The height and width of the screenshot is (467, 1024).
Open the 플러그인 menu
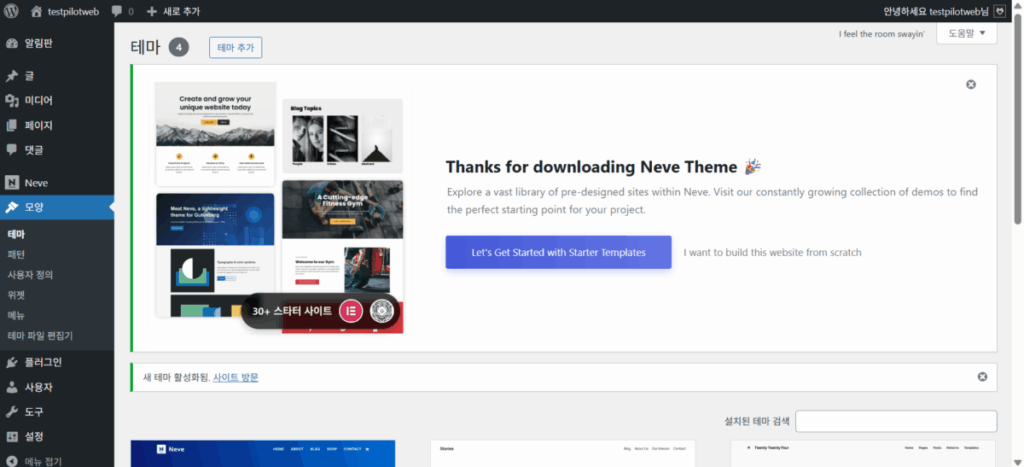point(43,362)
